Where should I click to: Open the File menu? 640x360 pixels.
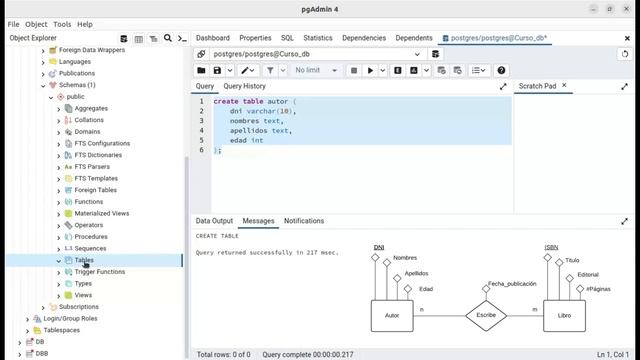click(x=13, y=24)
